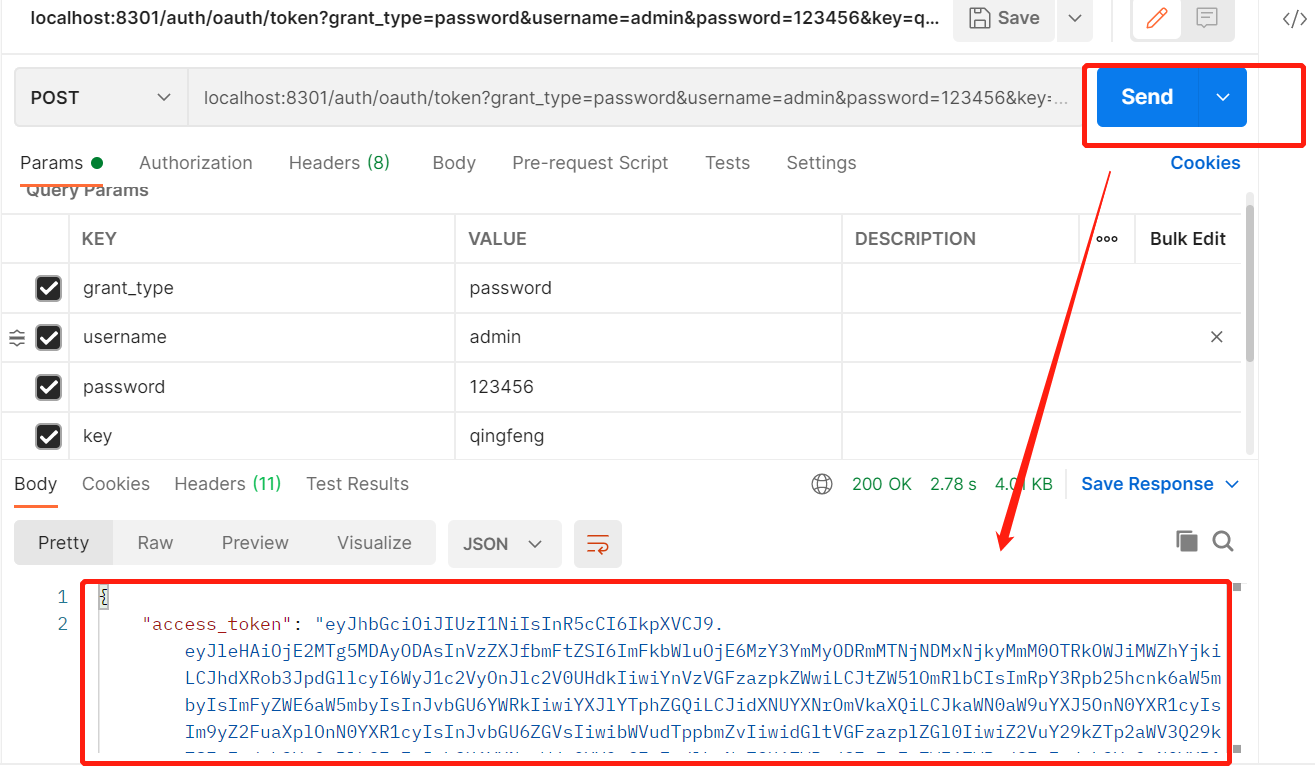Click the username row drag handle icon
This screenshot has height=767, width=1315.
(x=17, y=338)
